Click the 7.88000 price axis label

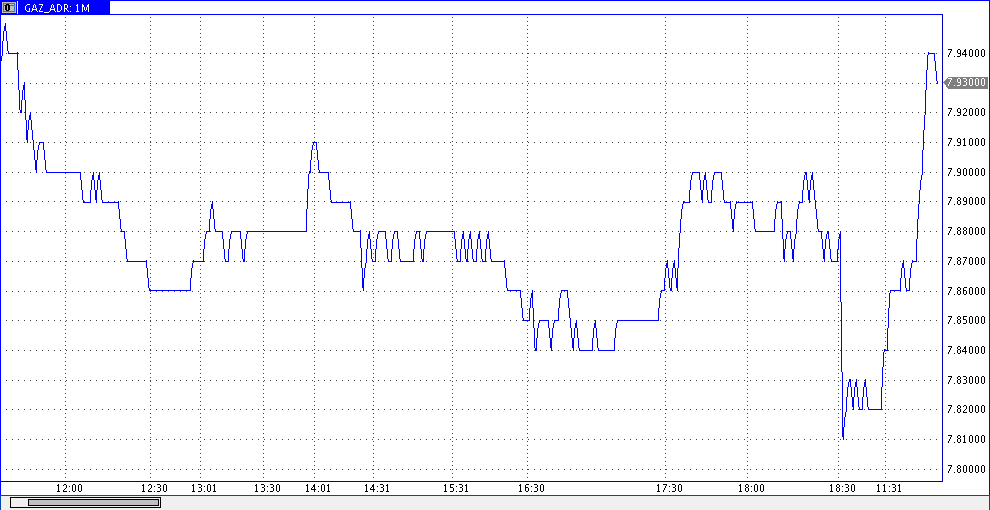coord(967,232)
